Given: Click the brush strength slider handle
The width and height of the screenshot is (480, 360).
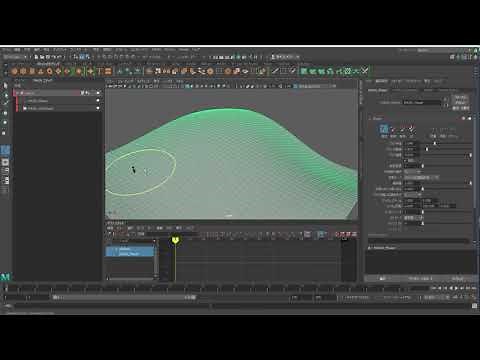Looking at the screenshot, I should pos(427,149).
